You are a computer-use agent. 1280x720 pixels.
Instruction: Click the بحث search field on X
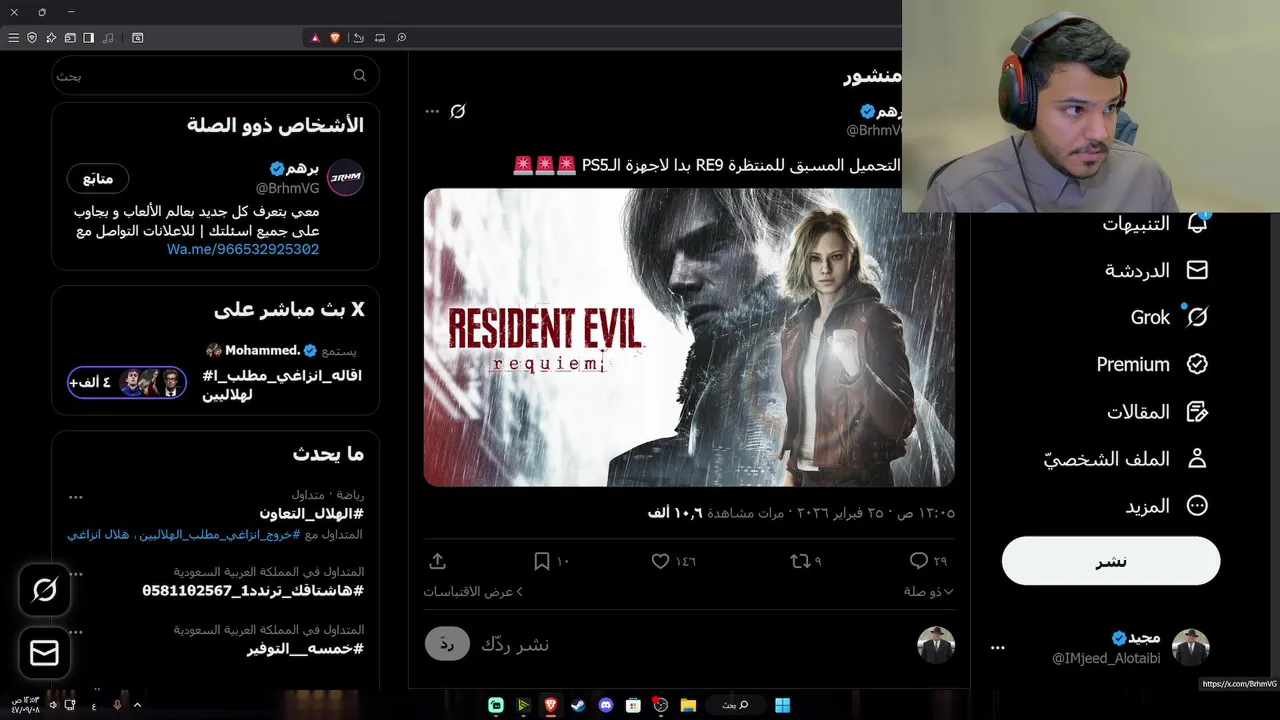215,75
